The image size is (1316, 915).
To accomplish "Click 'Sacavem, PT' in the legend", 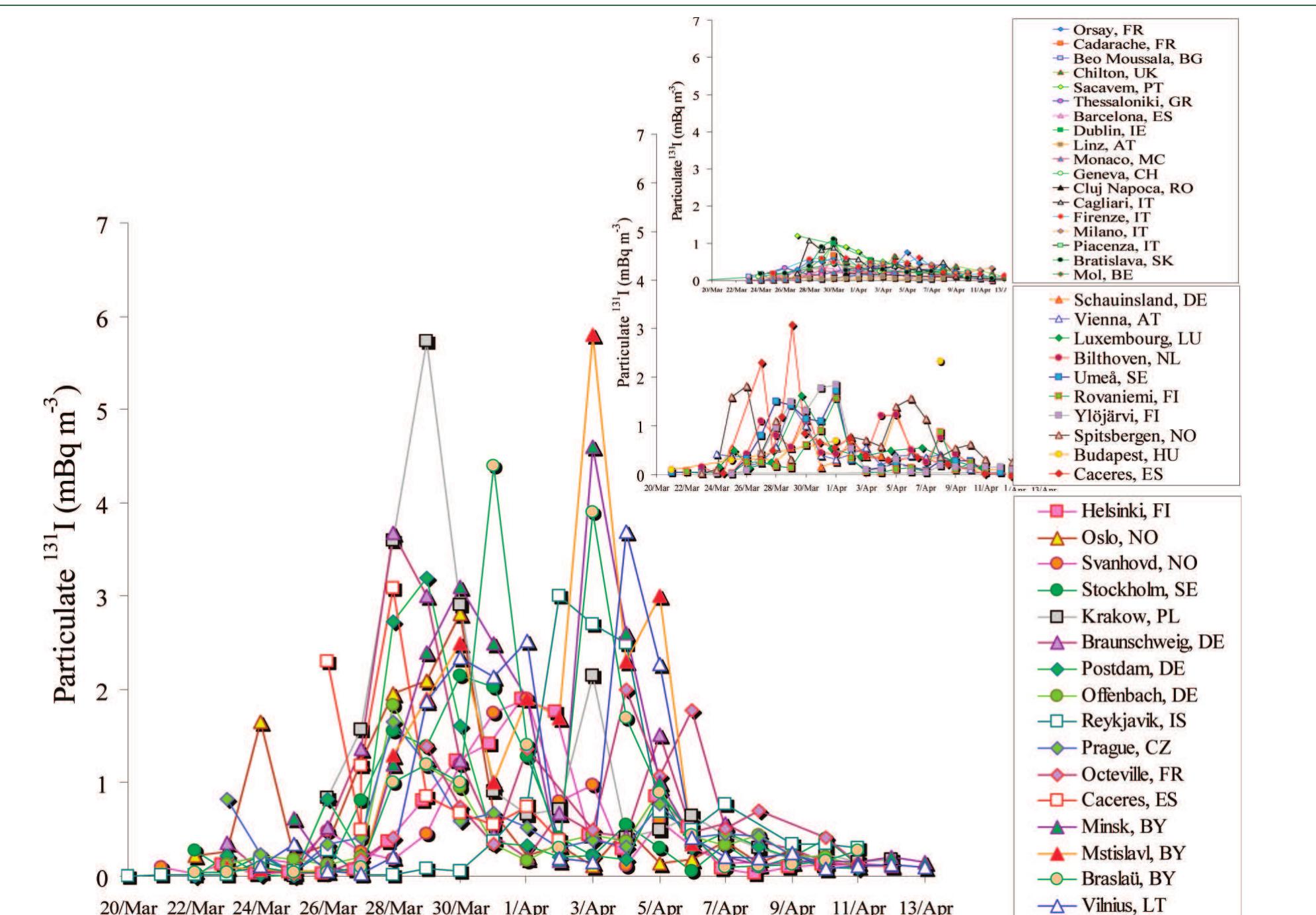I will tap(1107, 87).
